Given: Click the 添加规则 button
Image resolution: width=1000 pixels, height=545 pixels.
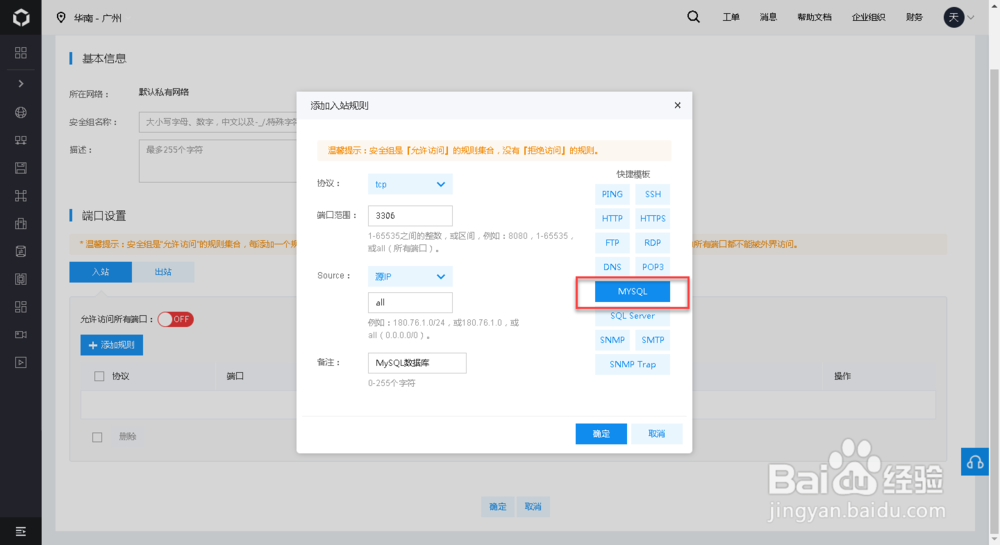Looking at the screenshot, I should 112,345.
